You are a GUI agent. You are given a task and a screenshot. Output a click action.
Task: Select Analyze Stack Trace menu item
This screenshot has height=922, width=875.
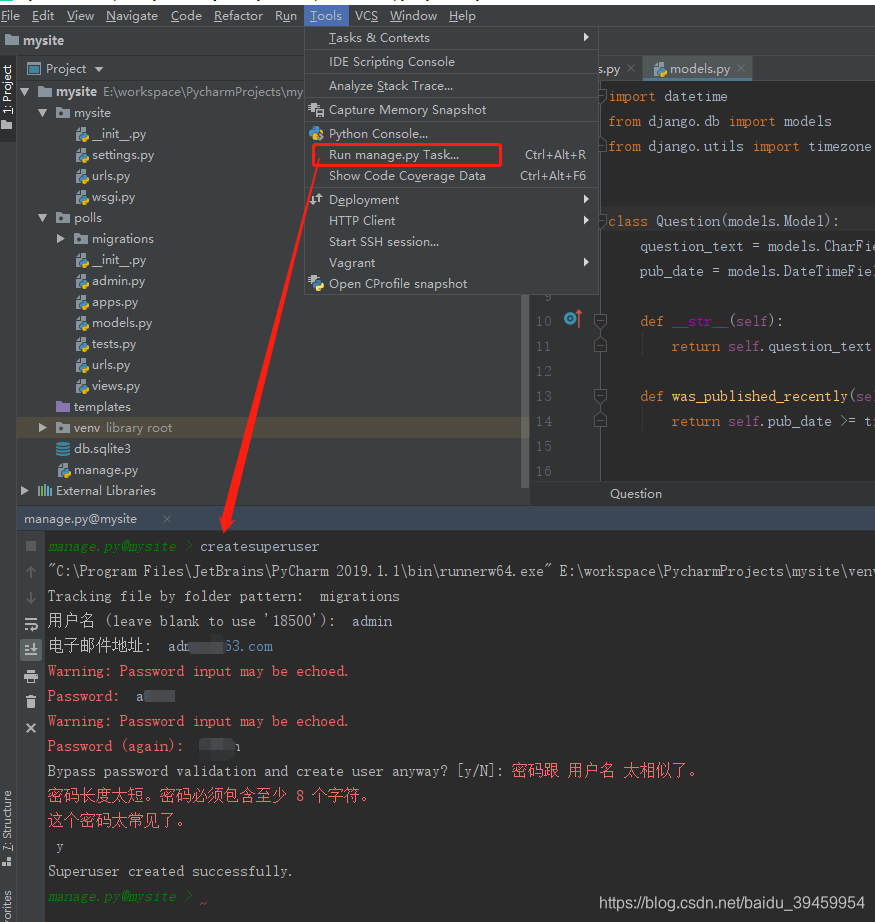click(x=452, y=86)
